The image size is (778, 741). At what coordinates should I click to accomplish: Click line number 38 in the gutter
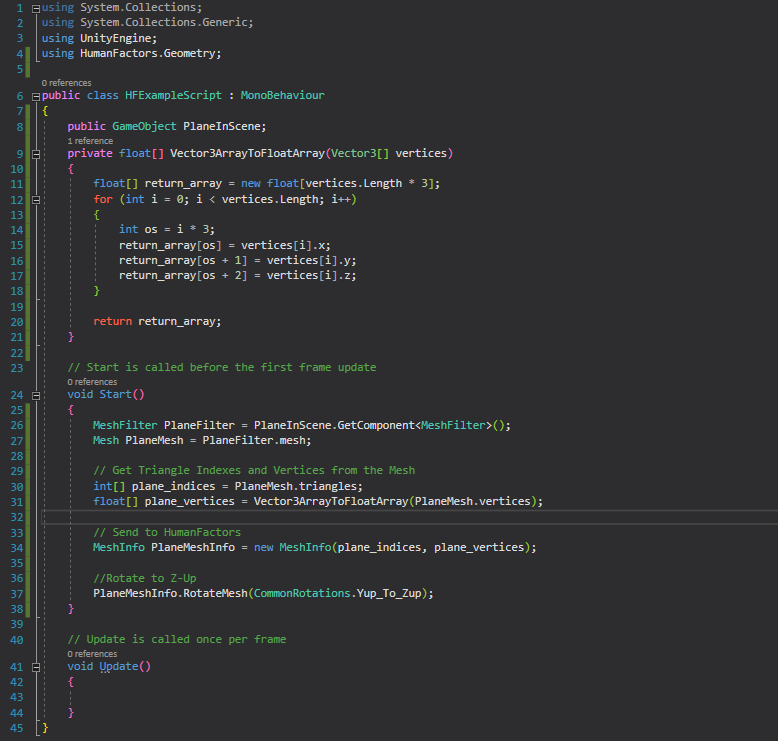point(16,609)
